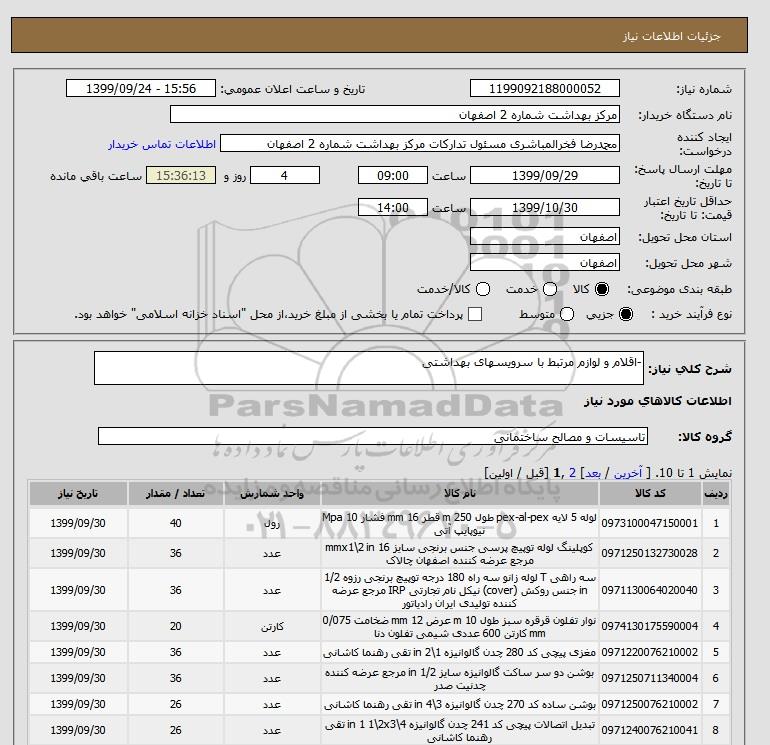Click the deadline time field 09:00
The height and width of the screenshot is (745, 770).
393,175
